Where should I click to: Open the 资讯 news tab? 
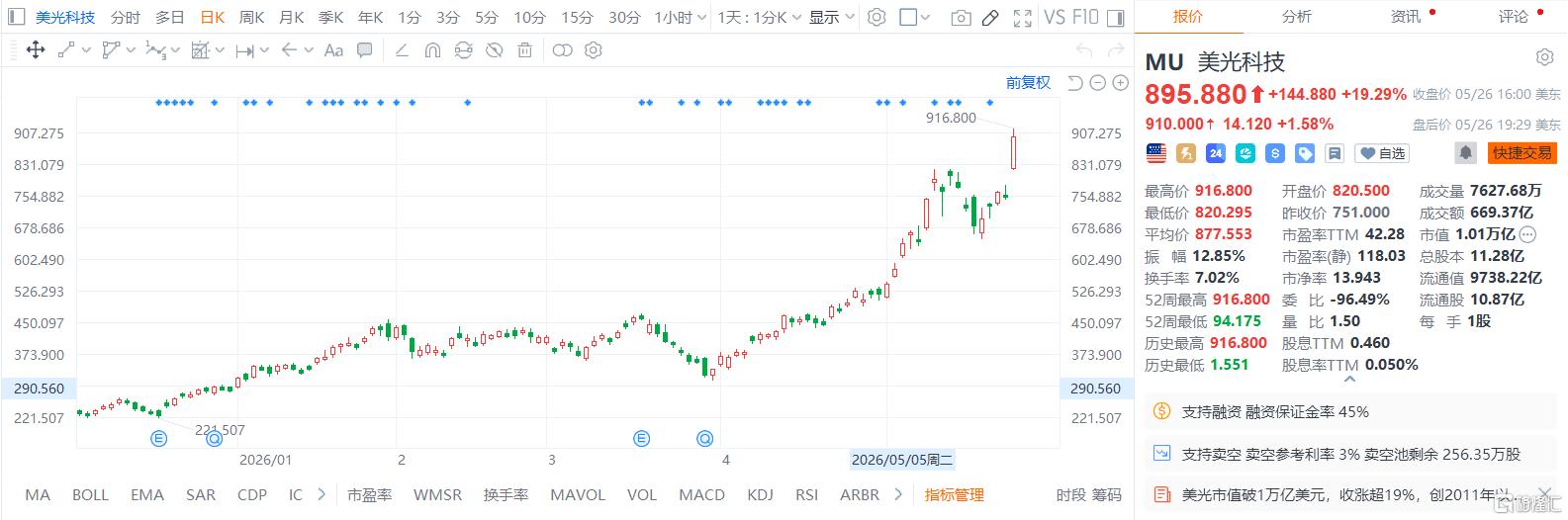1405,16
